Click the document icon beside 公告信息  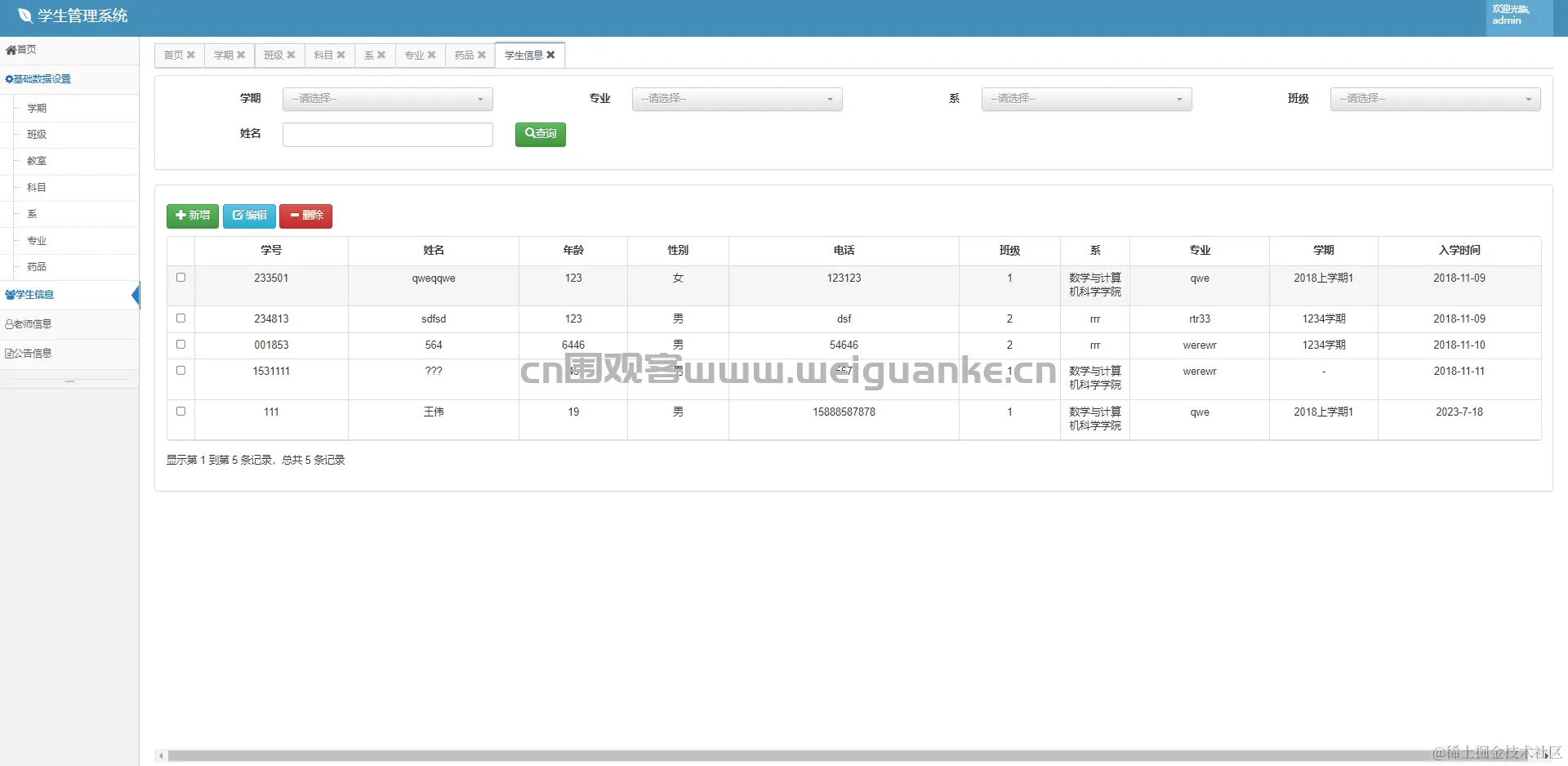coord(9,354)
